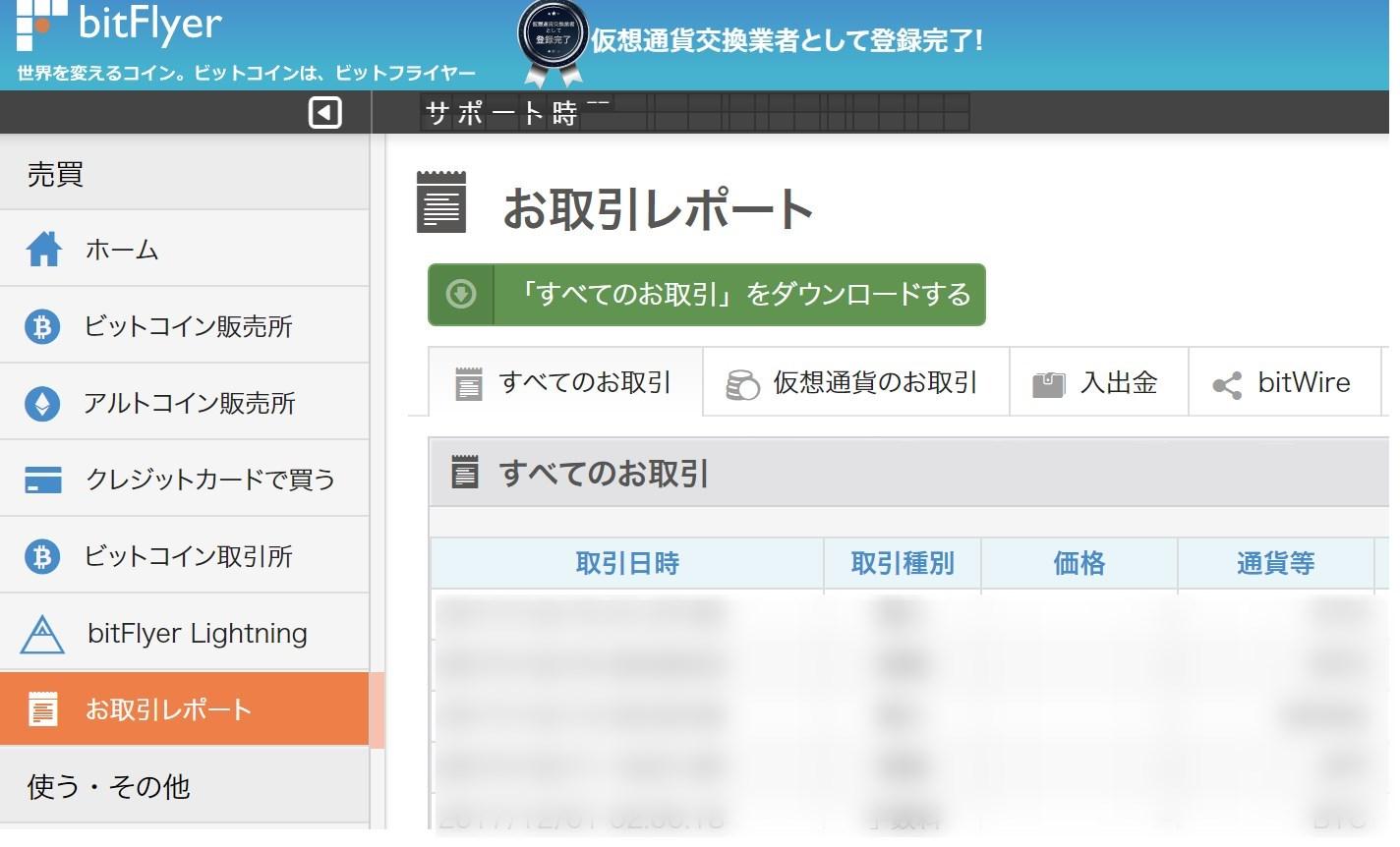Open アルトコイン販売所 menu item
The width and height of the screenshot is (1400, 847).
pos(185,403)
